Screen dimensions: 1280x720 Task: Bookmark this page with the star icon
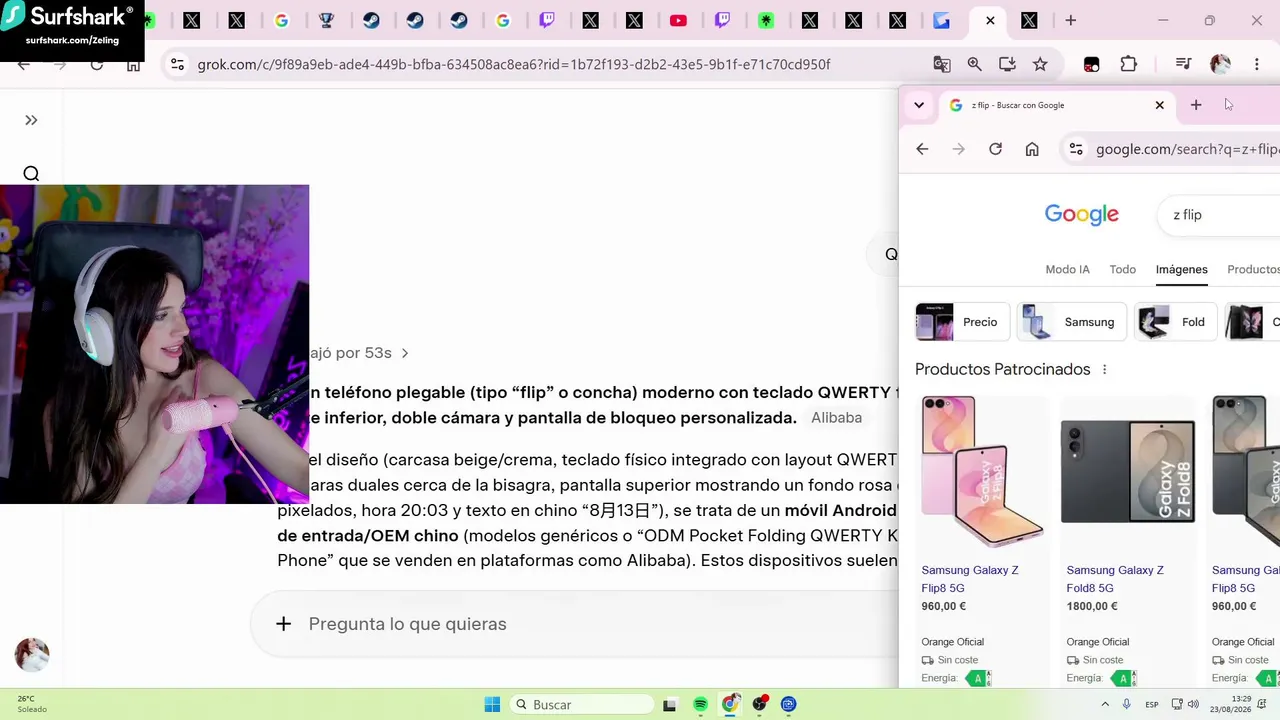[x=1040, y=64]
